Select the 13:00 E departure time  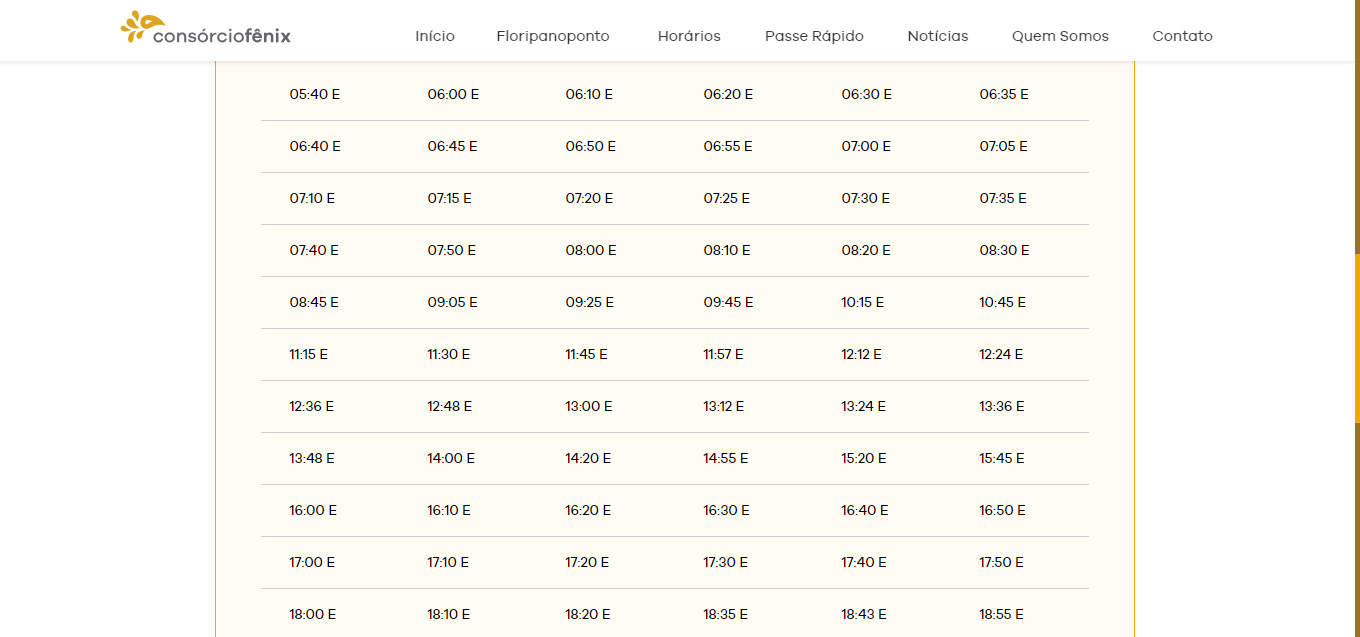pos(589,406)
